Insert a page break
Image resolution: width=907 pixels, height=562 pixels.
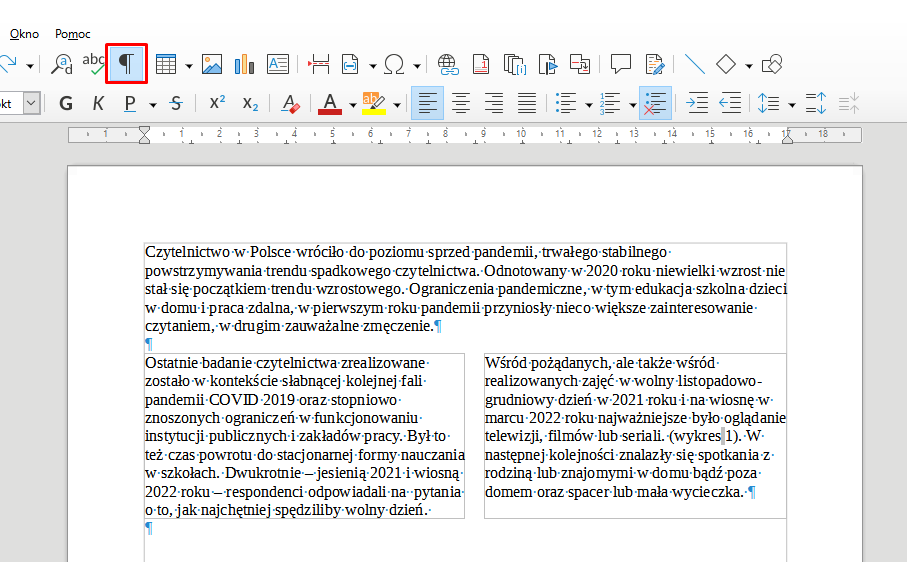click(319, 64)
